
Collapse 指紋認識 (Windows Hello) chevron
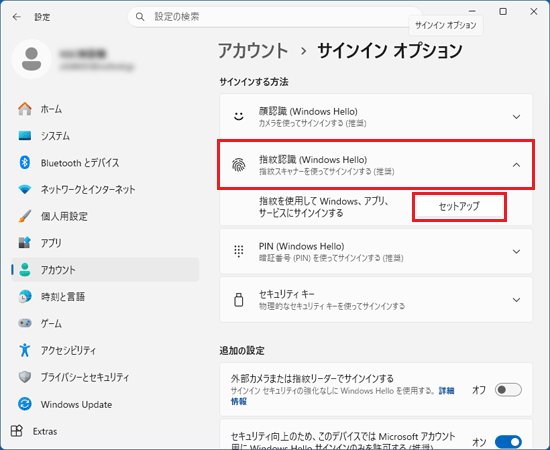click(x=516, y=164)
